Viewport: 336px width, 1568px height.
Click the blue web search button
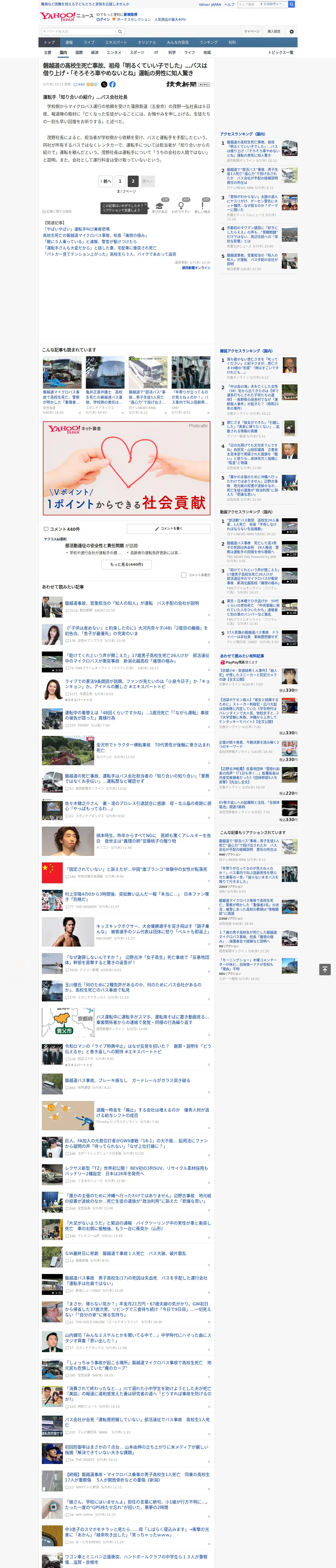click(x=292, y=4)
